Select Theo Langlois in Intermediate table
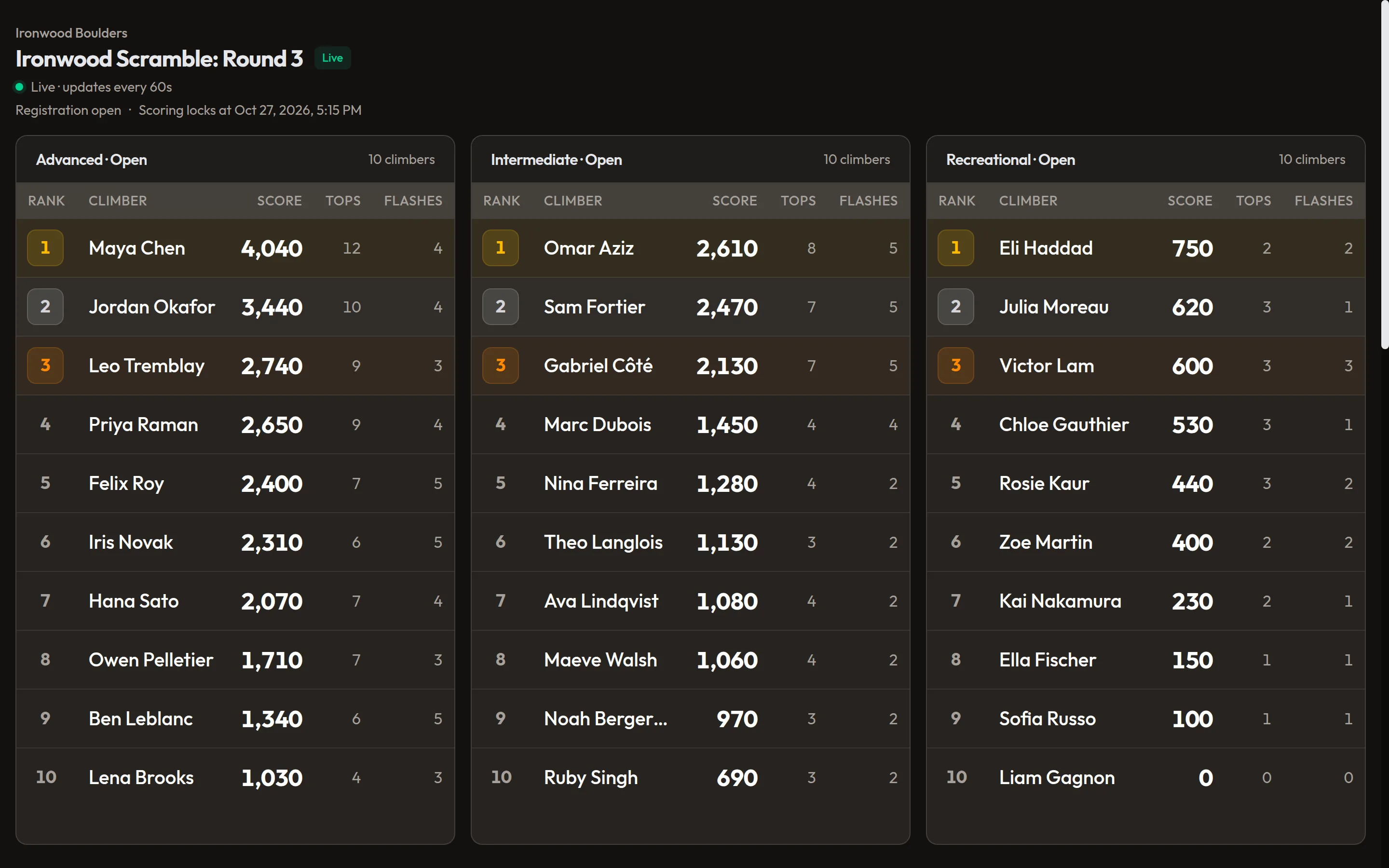1389x868 pixels. (x=603, y=542)
